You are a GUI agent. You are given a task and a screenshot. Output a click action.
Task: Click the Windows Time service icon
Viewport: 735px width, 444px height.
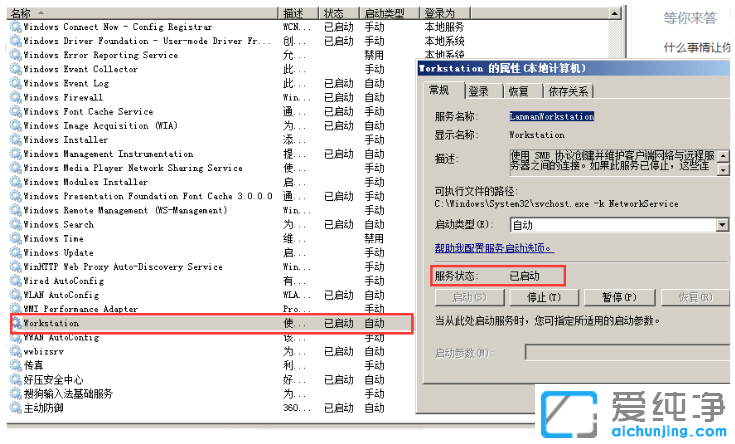pyautogui.click(x=15, y=239)
